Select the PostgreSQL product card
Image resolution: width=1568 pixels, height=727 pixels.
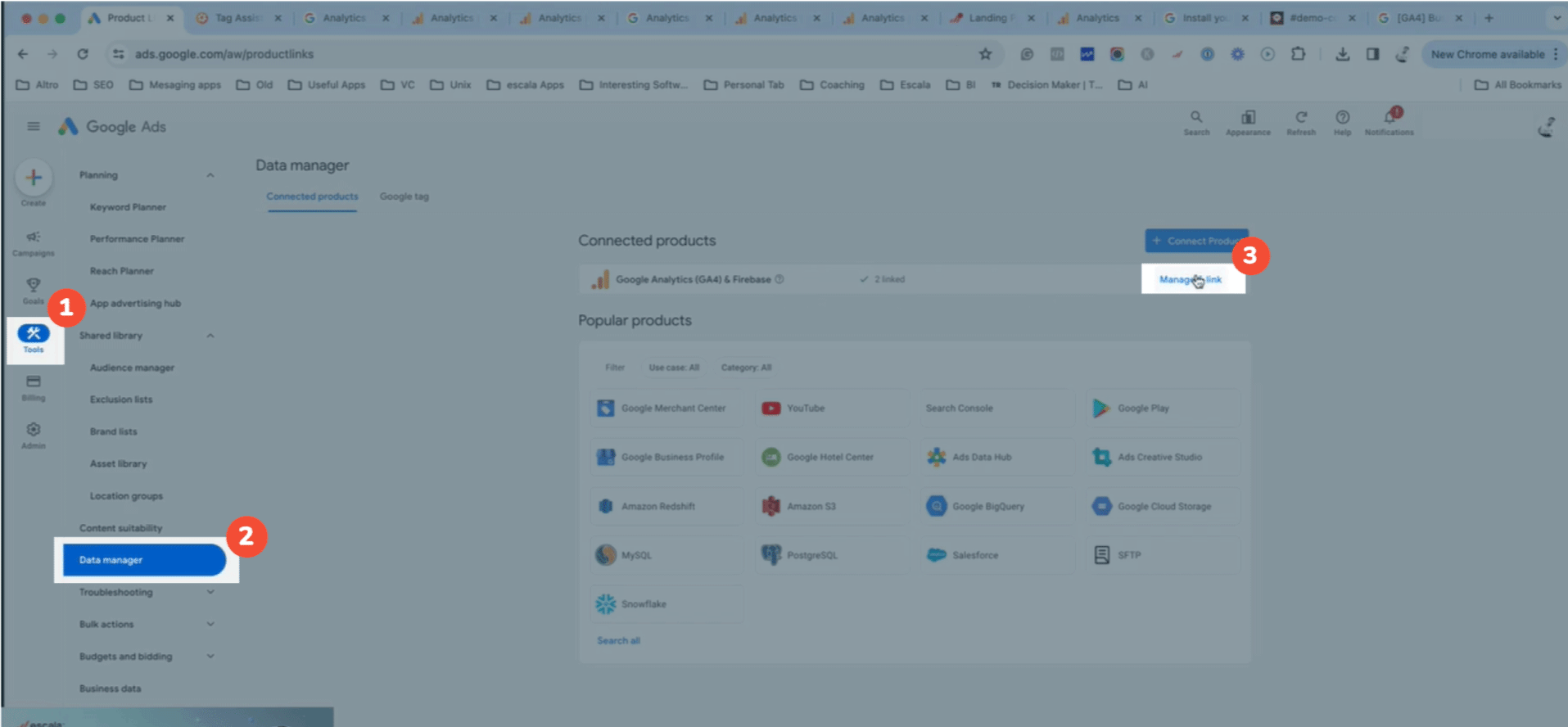click(x=832, y=555)
